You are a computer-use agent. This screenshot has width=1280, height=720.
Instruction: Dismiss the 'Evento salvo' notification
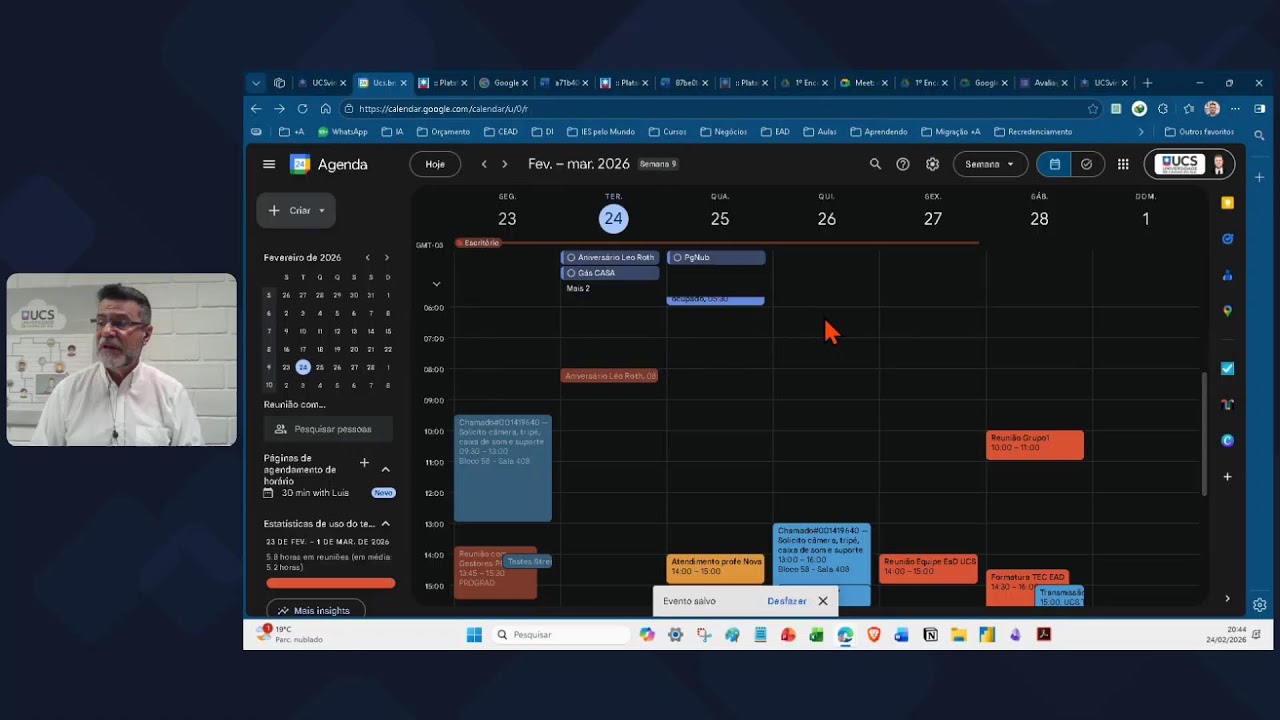tap(823, 601)
